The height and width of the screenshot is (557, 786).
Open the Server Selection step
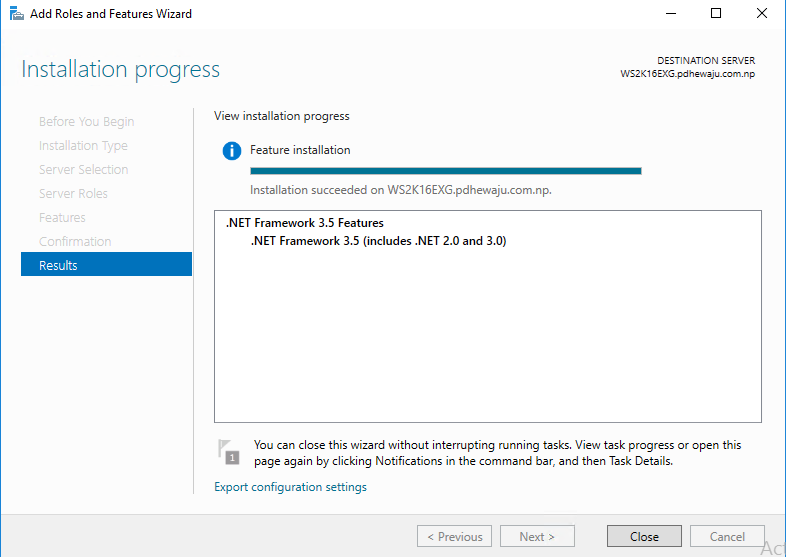pyautogui.click(x=83, y=170)
